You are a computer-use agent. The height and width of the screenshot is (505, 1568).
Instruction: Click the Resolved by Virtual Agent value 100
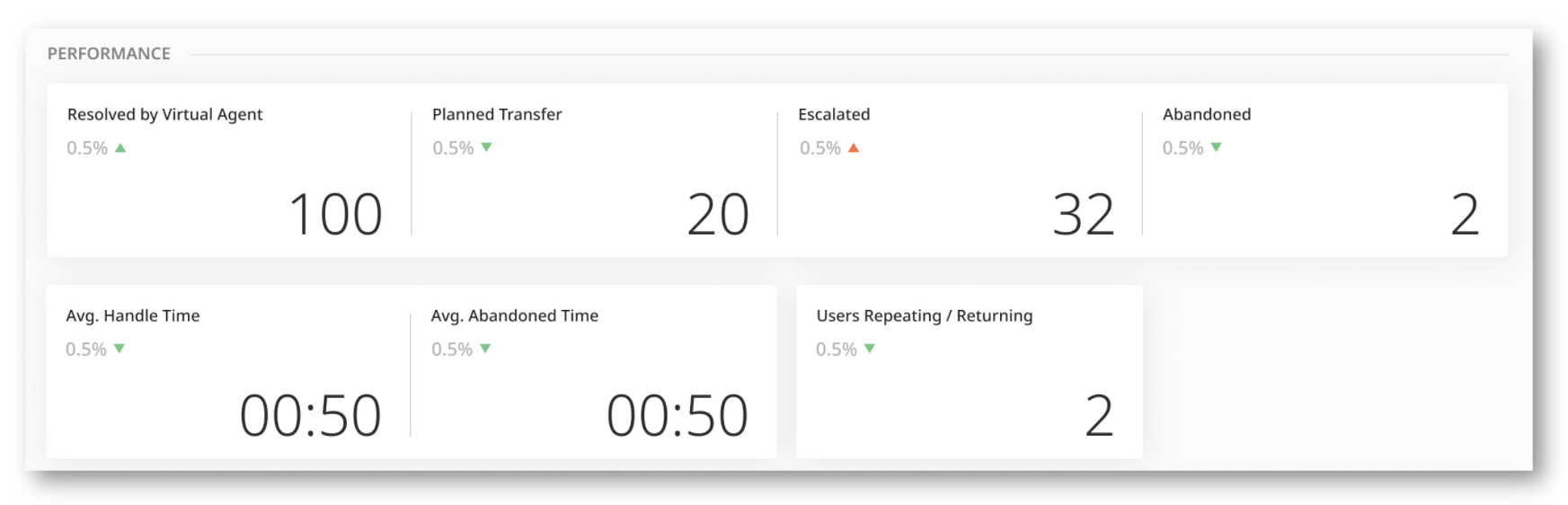[x=335, y=215]
